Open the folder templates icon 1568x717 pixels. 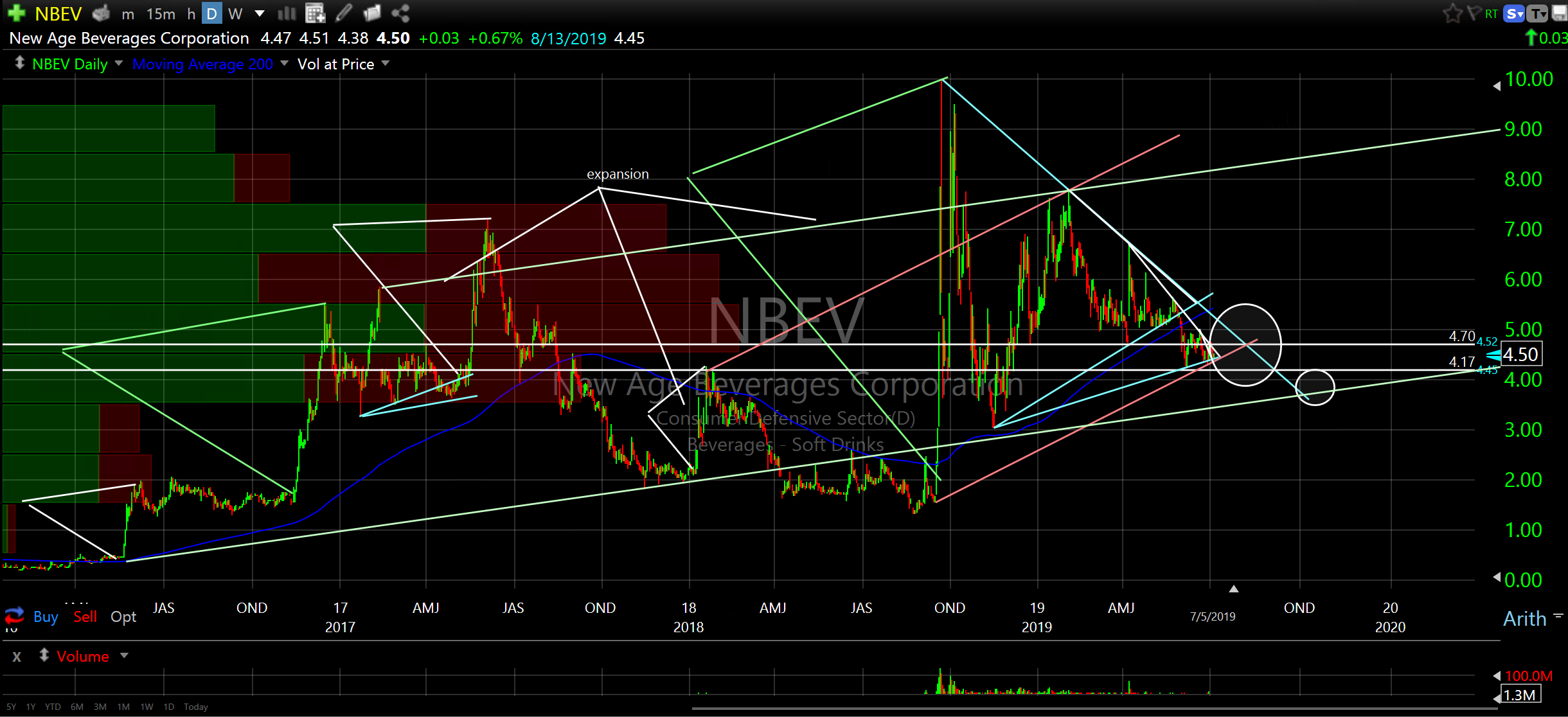pyautogui.click(x=372, y=13)
